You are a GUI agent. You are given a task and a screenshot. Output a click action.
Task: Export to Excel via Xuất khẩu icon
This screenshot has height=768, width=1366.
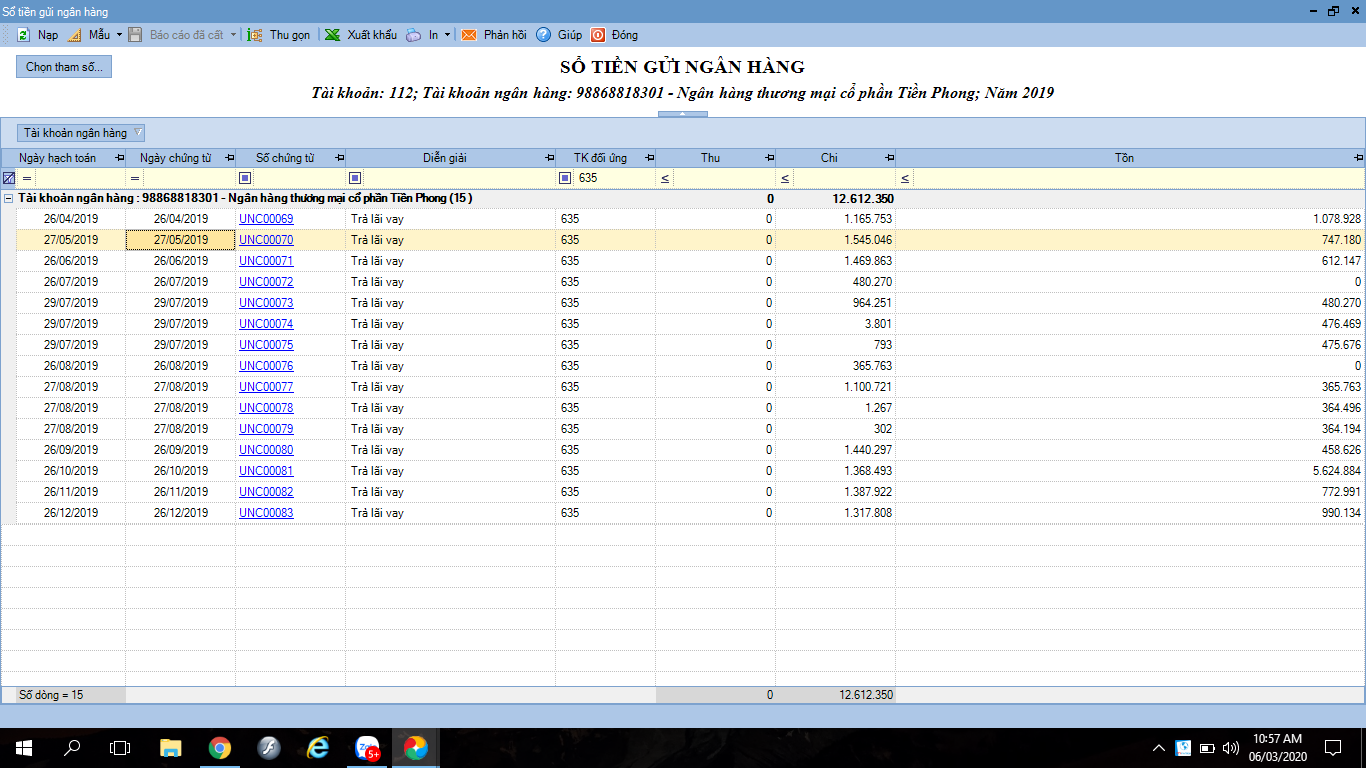[332, 35]
